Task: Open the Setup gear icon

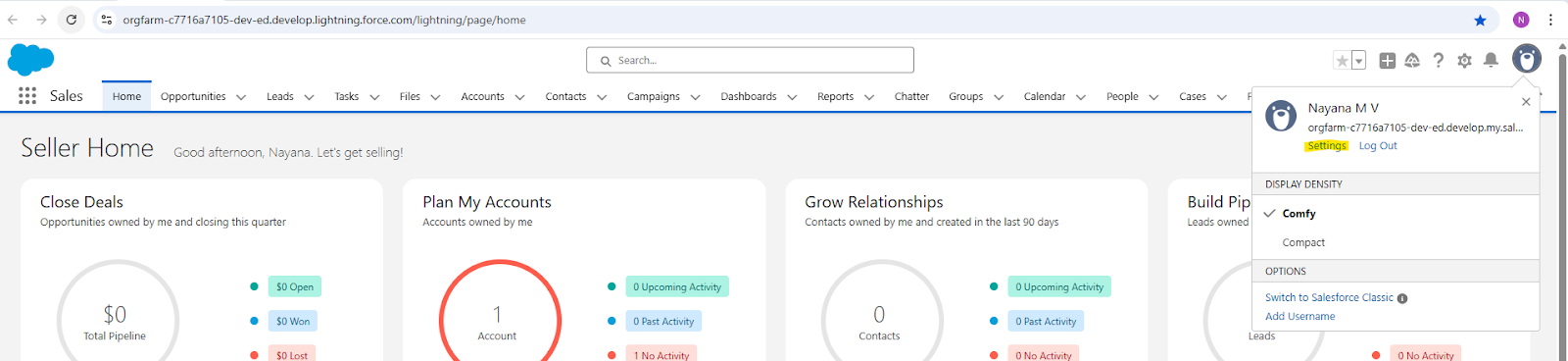Action: [x=1464, y=61]
